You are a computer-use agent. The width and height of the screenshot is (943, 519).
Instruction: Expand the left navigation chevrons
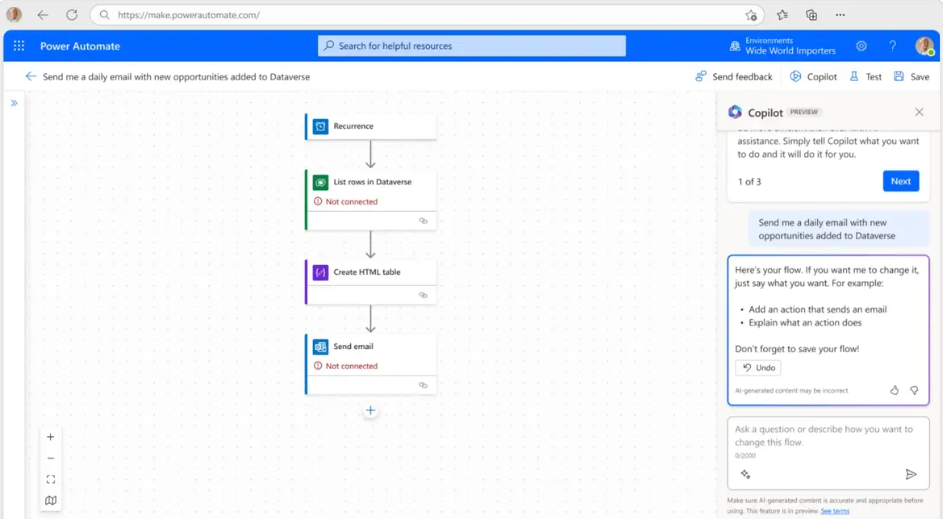(14, 103)
